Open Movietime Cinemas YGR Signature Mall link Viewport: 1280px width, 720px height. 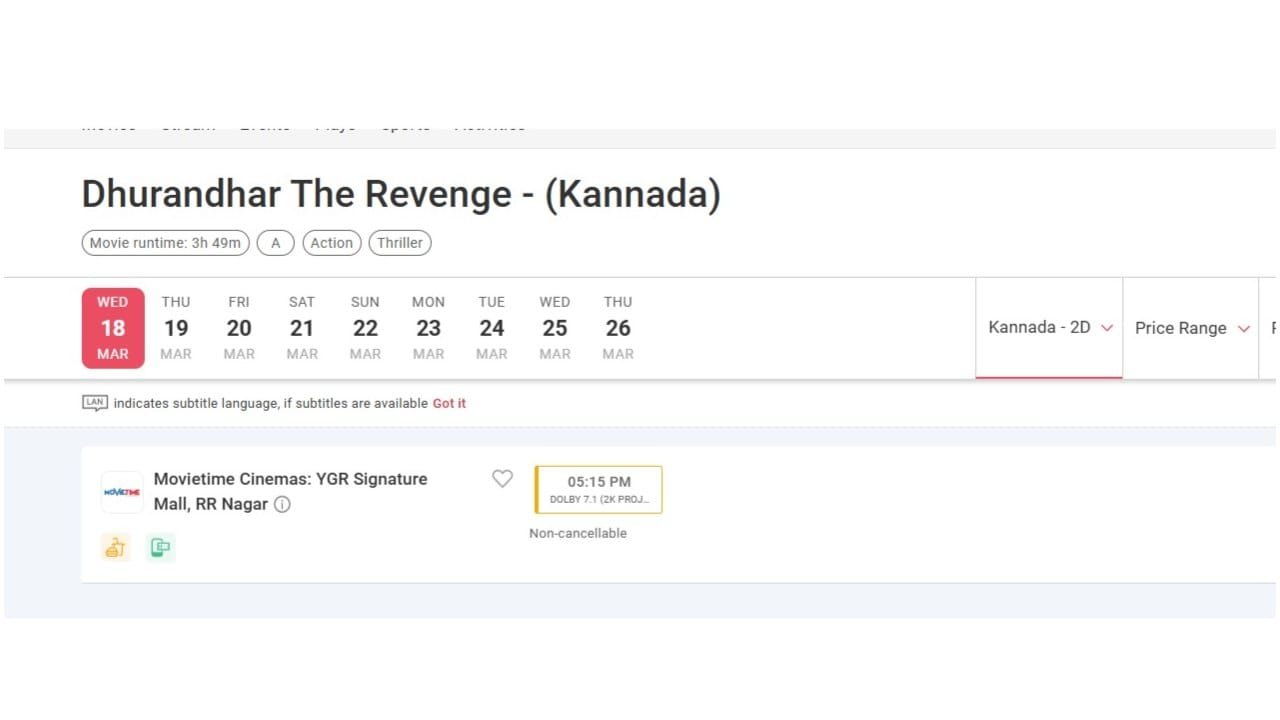point(290,479)
